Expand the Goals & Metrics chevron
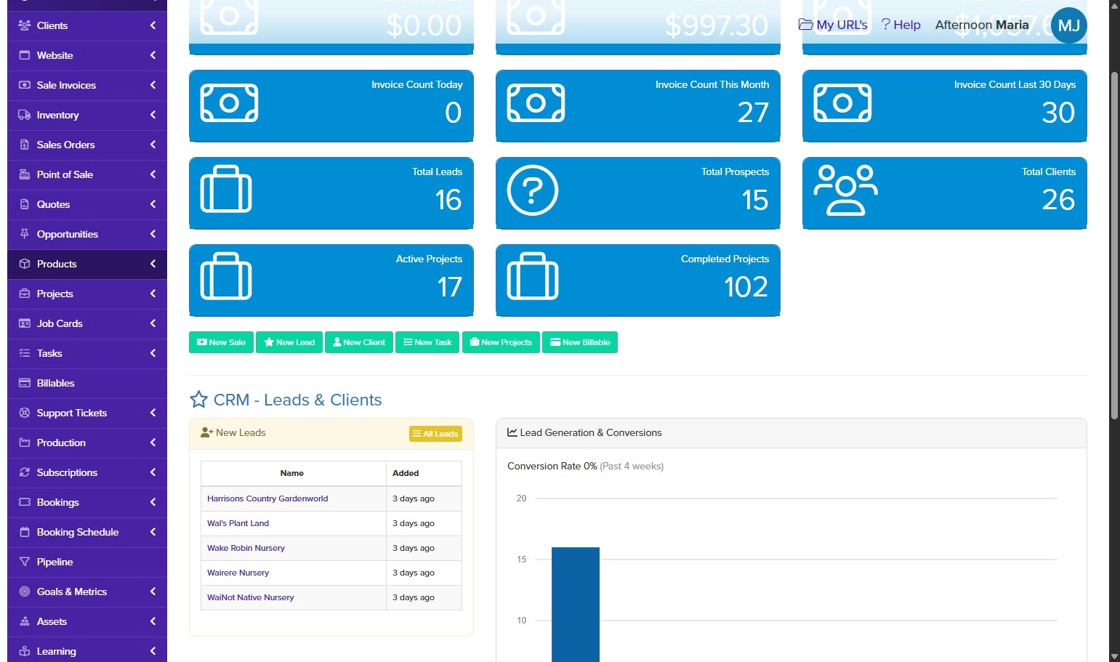Image resolution: width=1120 pixels, height=662 pixels. 153,592
